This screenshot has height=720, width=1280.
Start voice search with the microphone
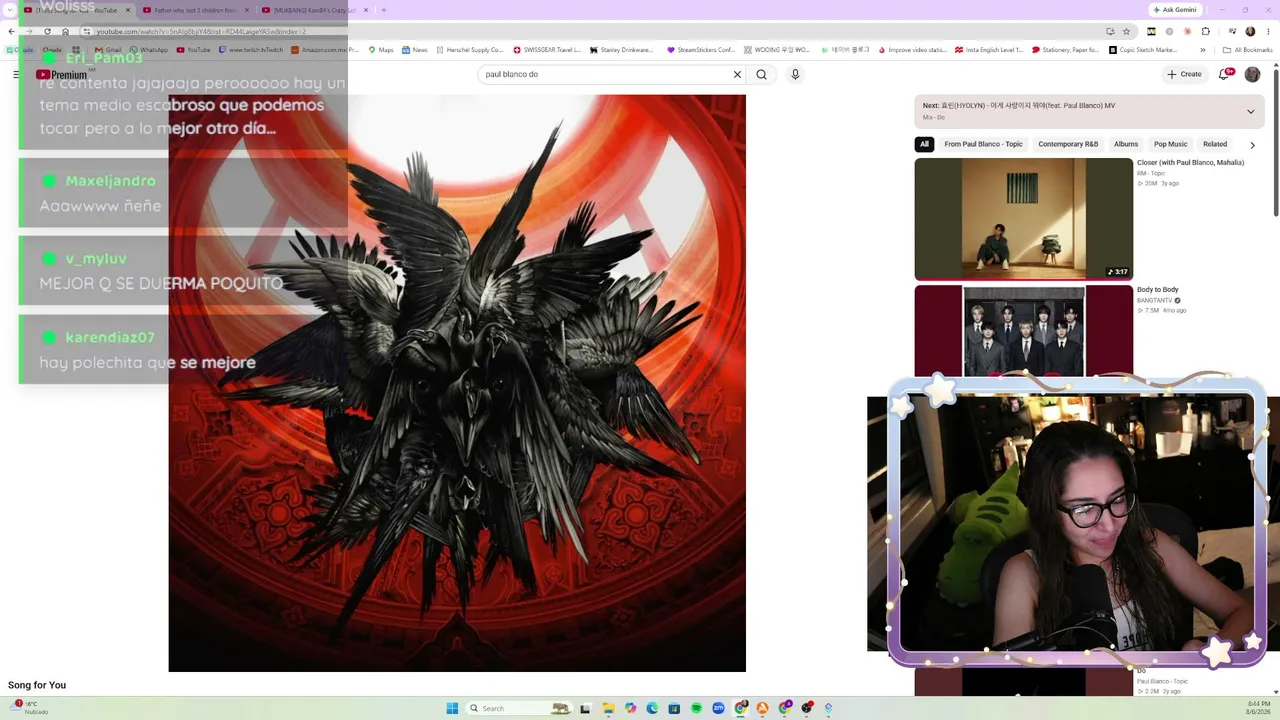point(795,74)
